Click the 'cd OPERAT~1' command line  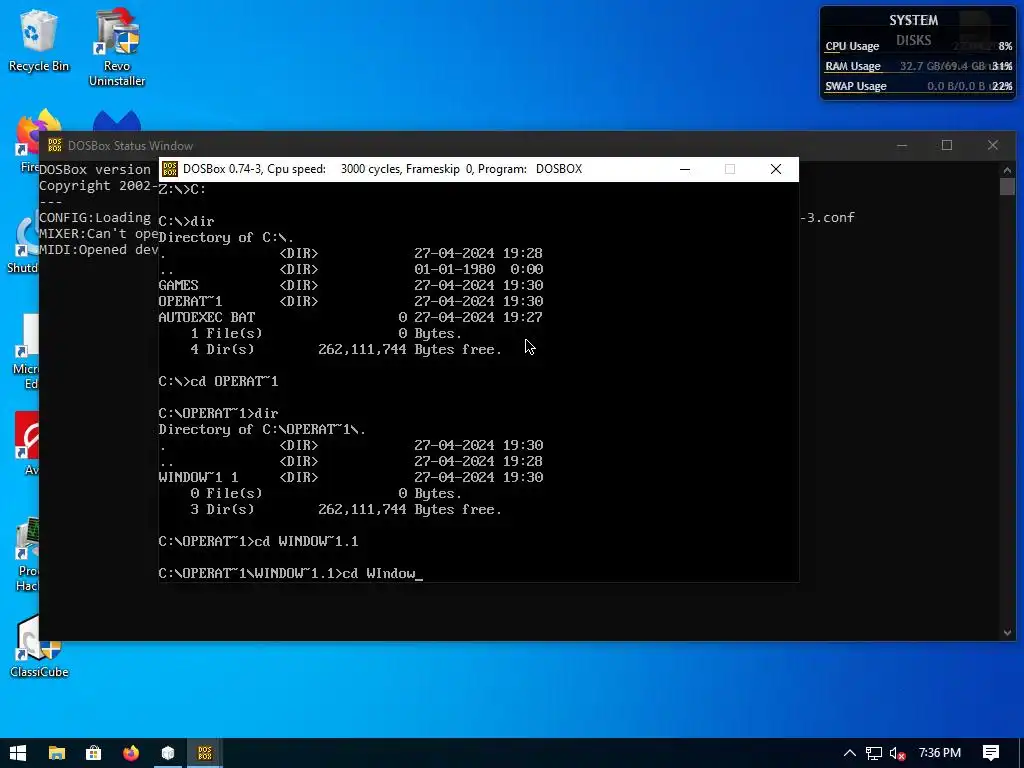pyautogui.click(x=219, y=381)
